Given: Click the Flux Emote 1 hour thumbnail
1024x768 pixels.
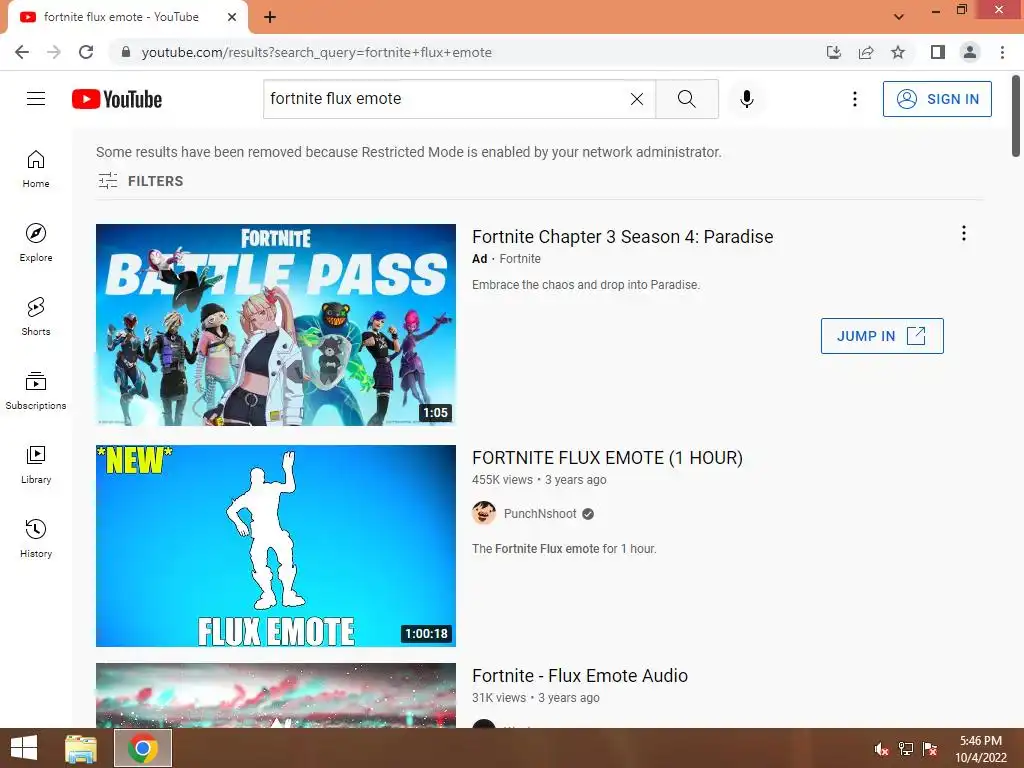Looking at the screenshot, I should pos(276,546).
